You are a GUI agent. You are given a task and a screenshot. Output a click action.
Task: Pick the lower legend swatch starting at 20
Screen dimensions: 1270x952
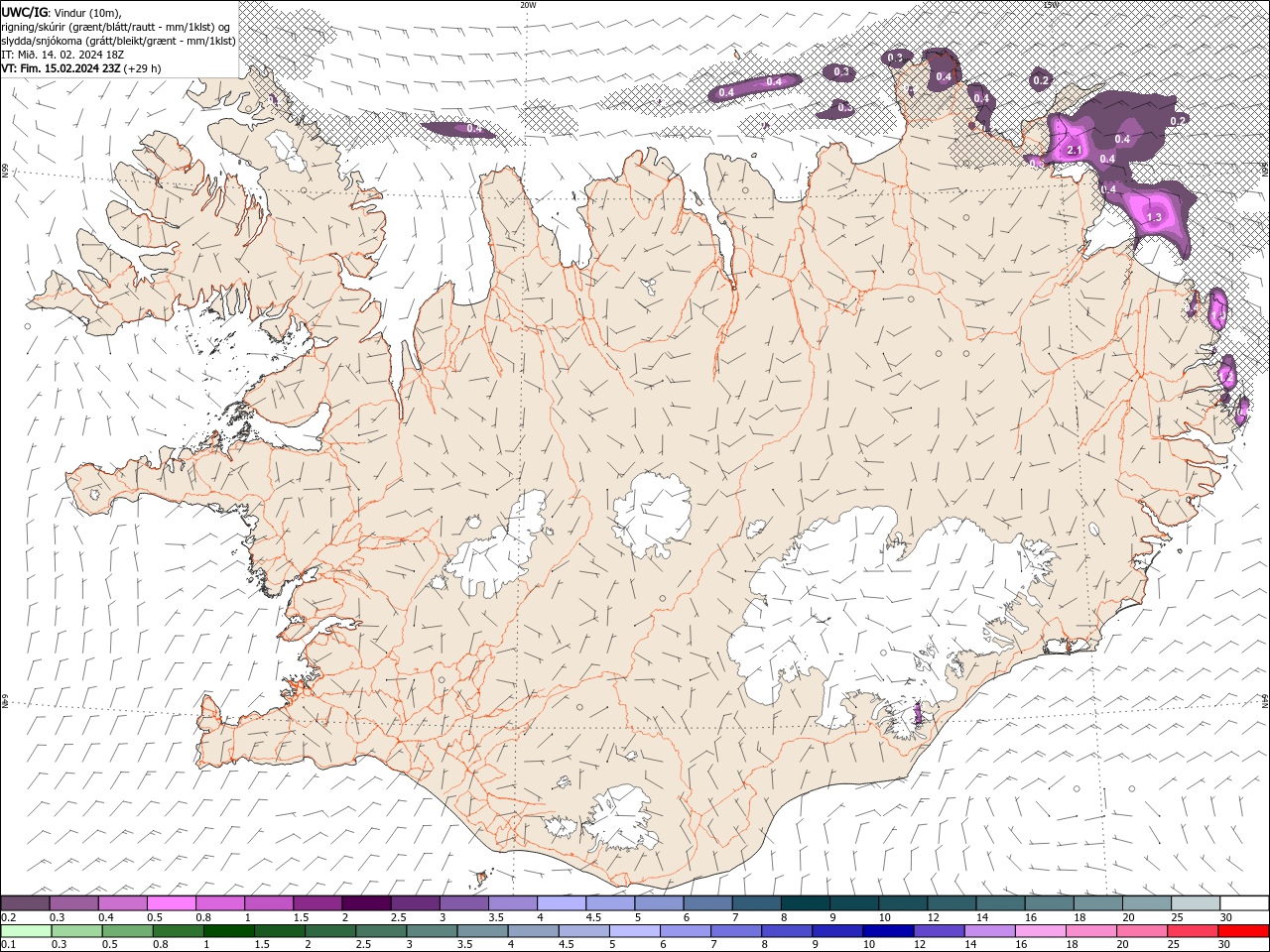point(1141,931)
